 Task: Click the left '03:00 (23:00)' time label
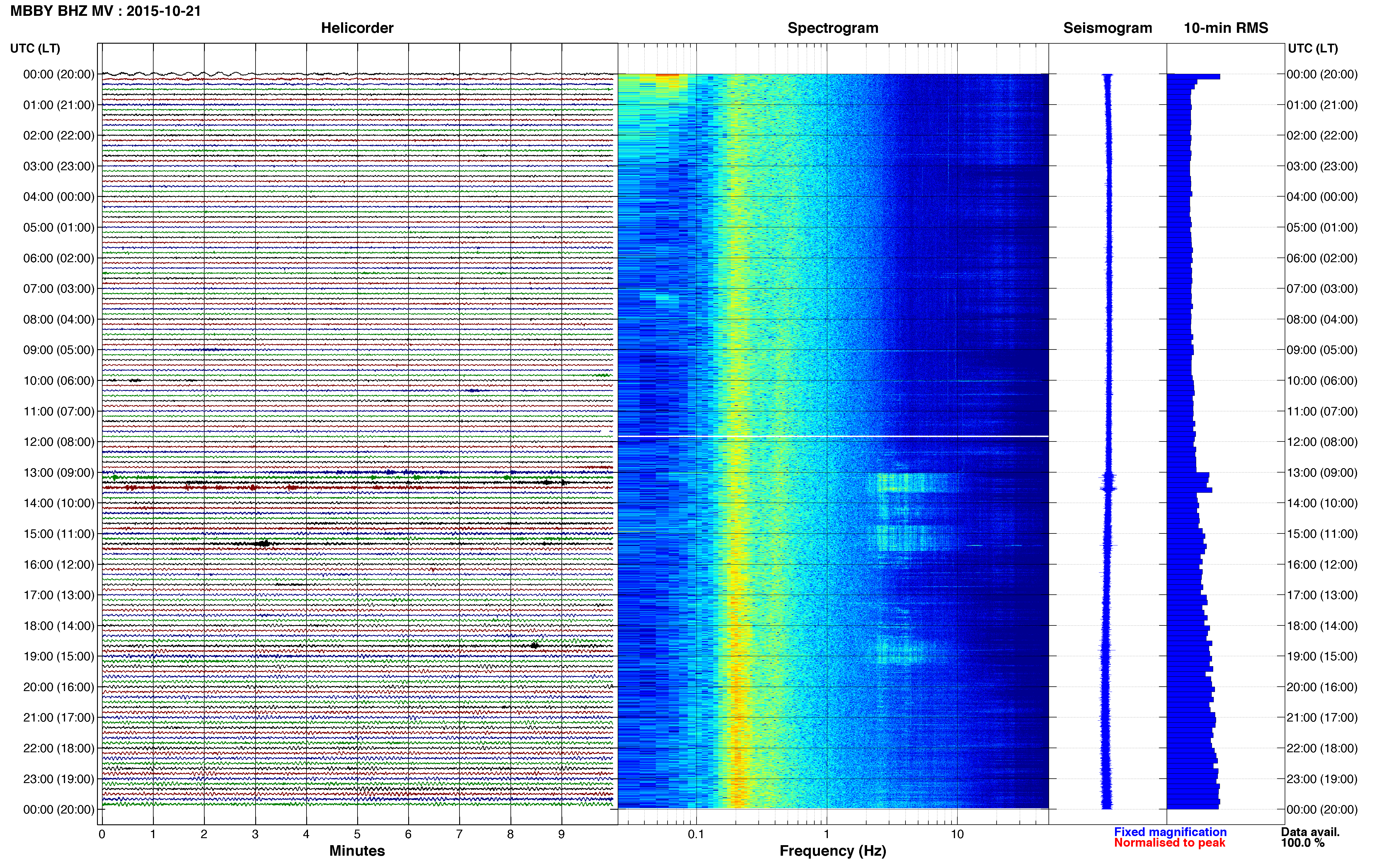click(x=59, y=166)
